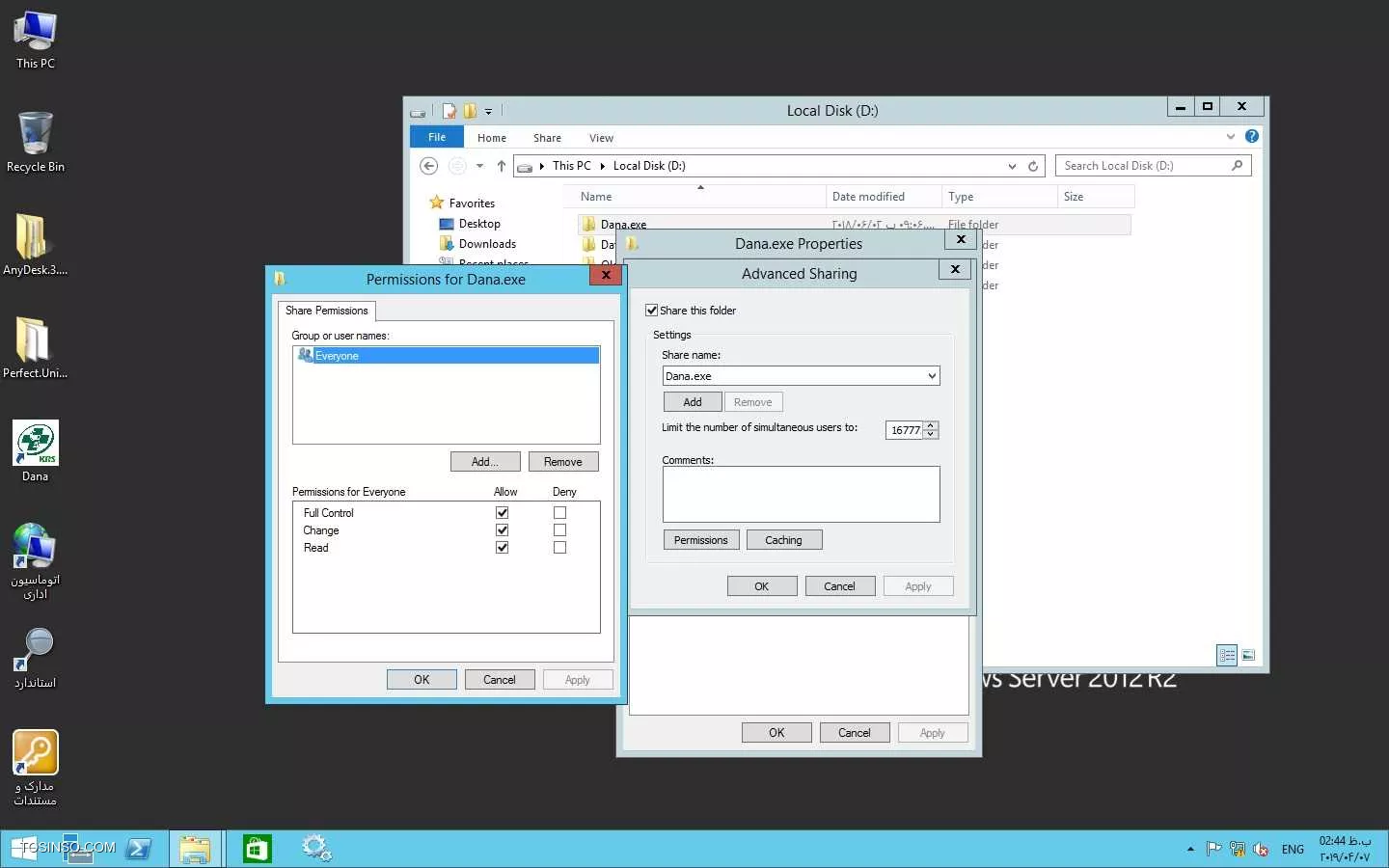Viewport: 1389px width, 868px height.
Task: Click Remove in Permissions dialog
Action: click(563, 462)
